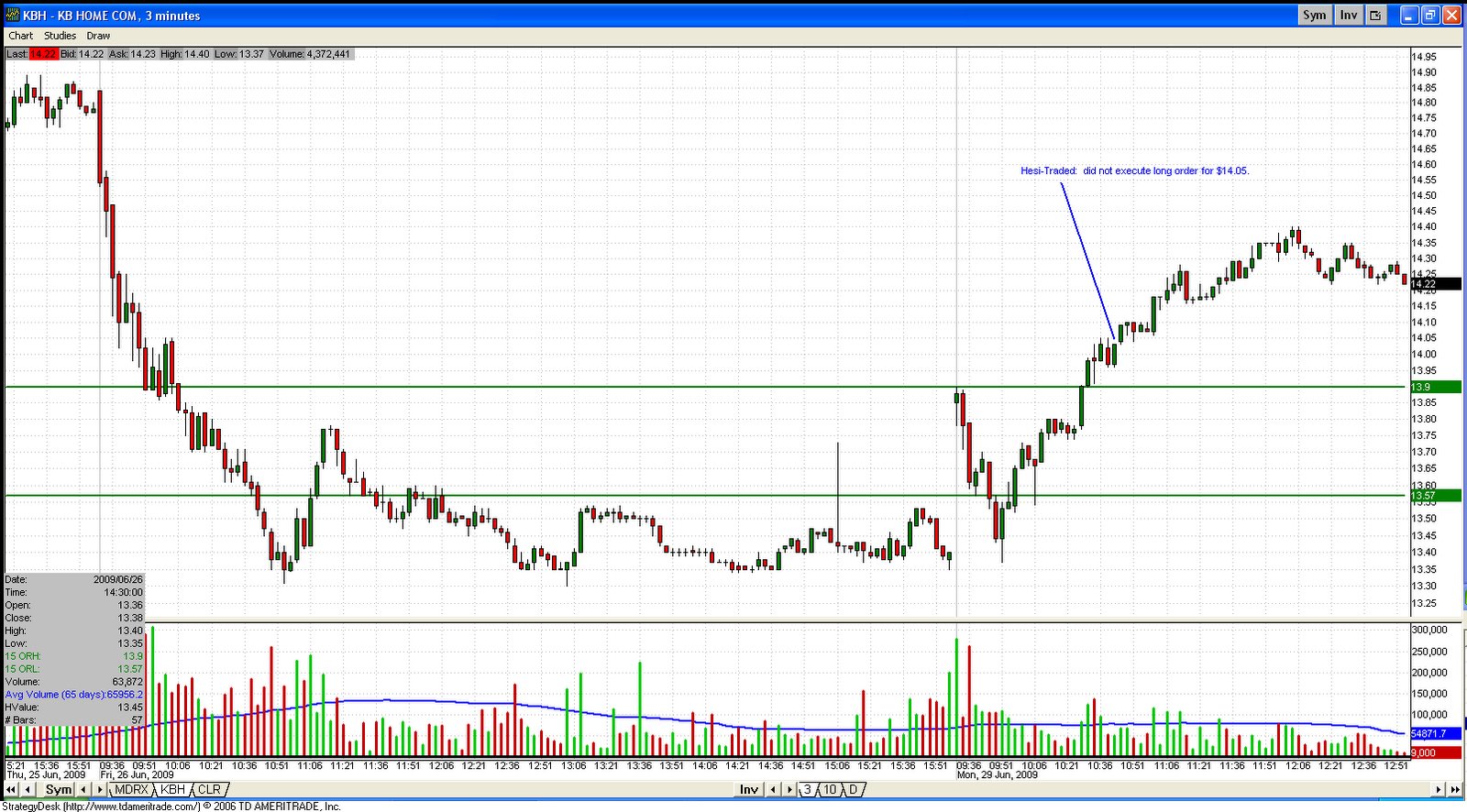Open the Chart menu
The image size is (1467, 812).
20,36
